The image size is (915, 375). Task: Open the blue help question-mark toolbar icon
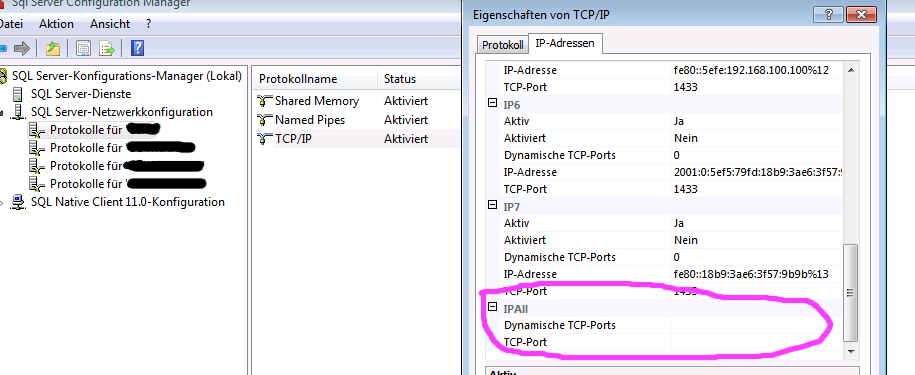tap(137, 48)
